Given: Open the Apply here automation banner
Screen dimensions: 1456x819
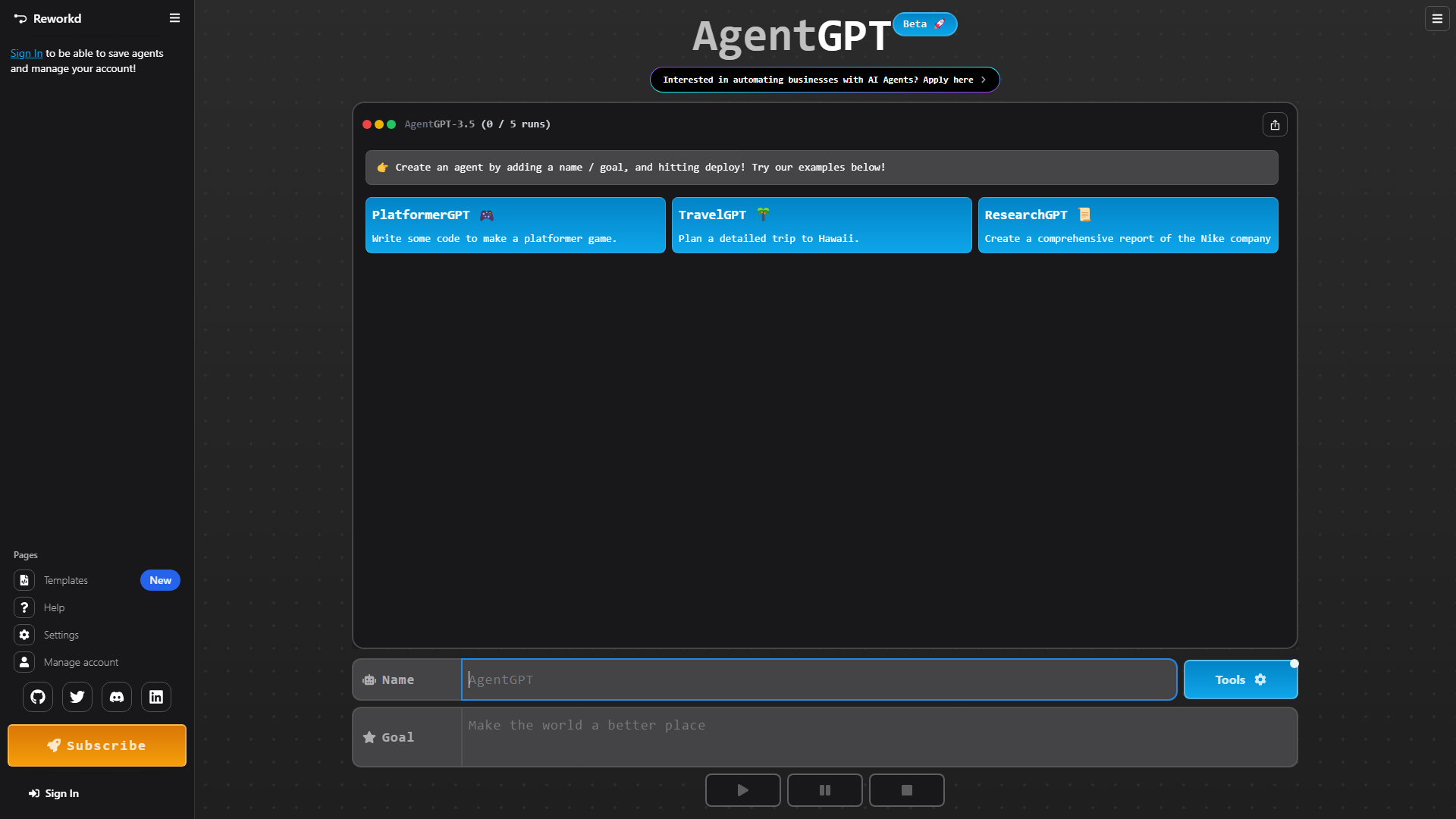Looking at the screenshot, I should pos(825,80).
